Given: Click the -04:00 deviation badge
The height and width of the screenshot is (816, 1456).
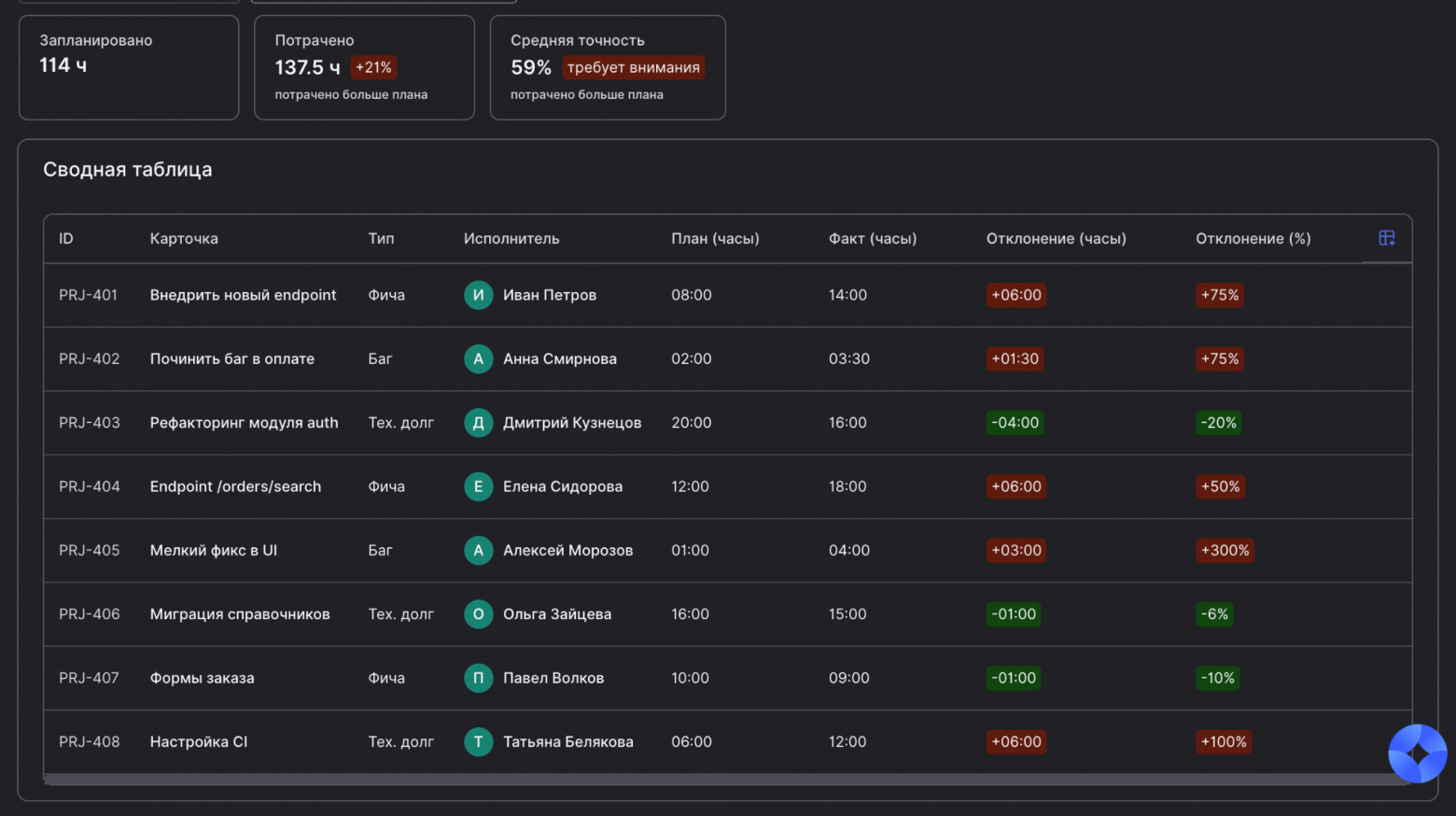Looking at the screenshot, I should pyautogui.click(x=1015, y=423).
